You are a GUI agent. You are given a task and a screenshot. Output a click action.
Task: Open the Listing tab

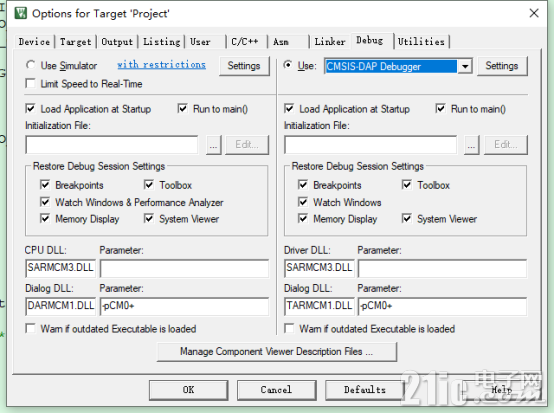tap(161, 42)
